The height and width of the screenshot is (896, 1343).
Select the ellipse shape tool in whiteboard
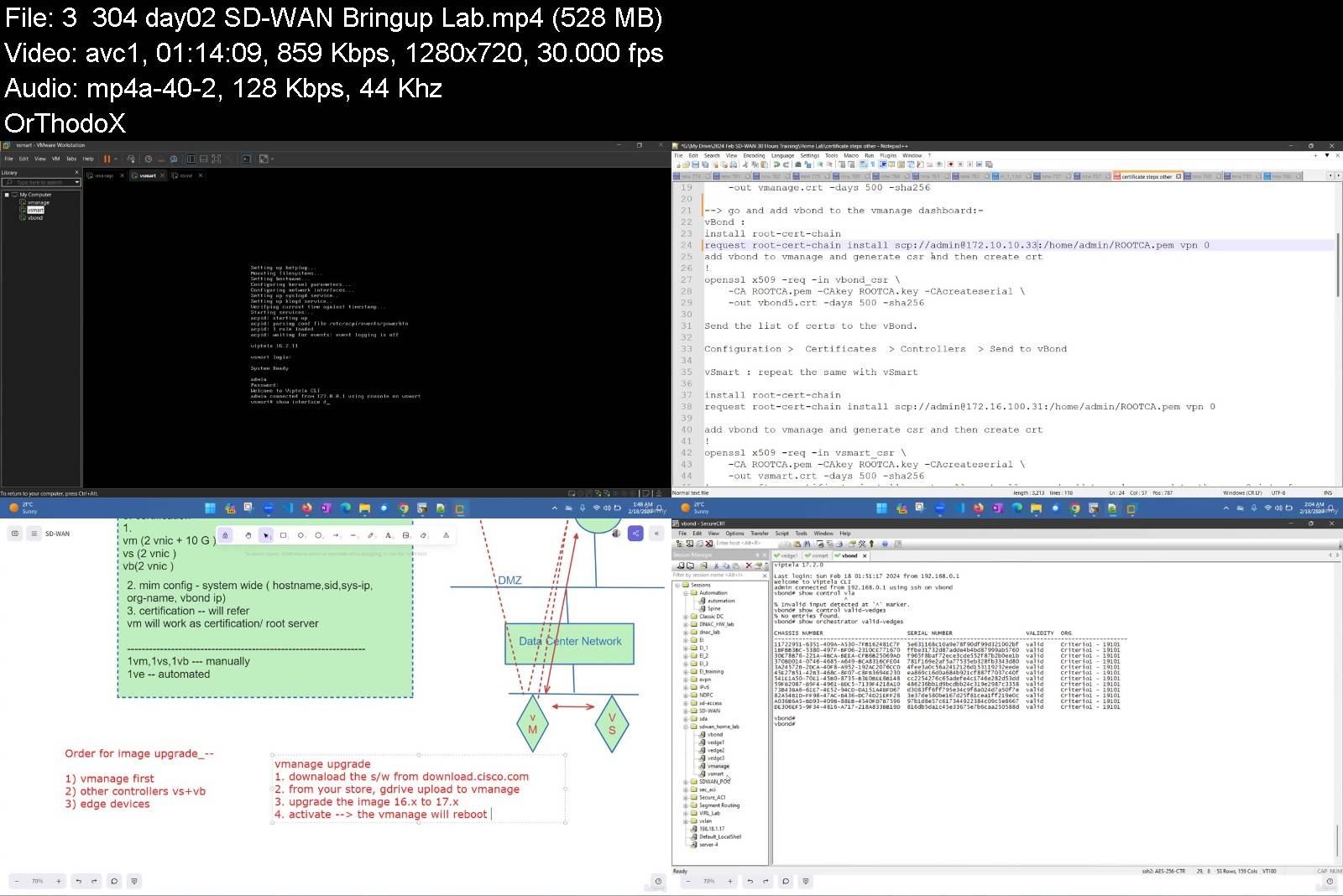pyautogui.click(x=318, y=535)
